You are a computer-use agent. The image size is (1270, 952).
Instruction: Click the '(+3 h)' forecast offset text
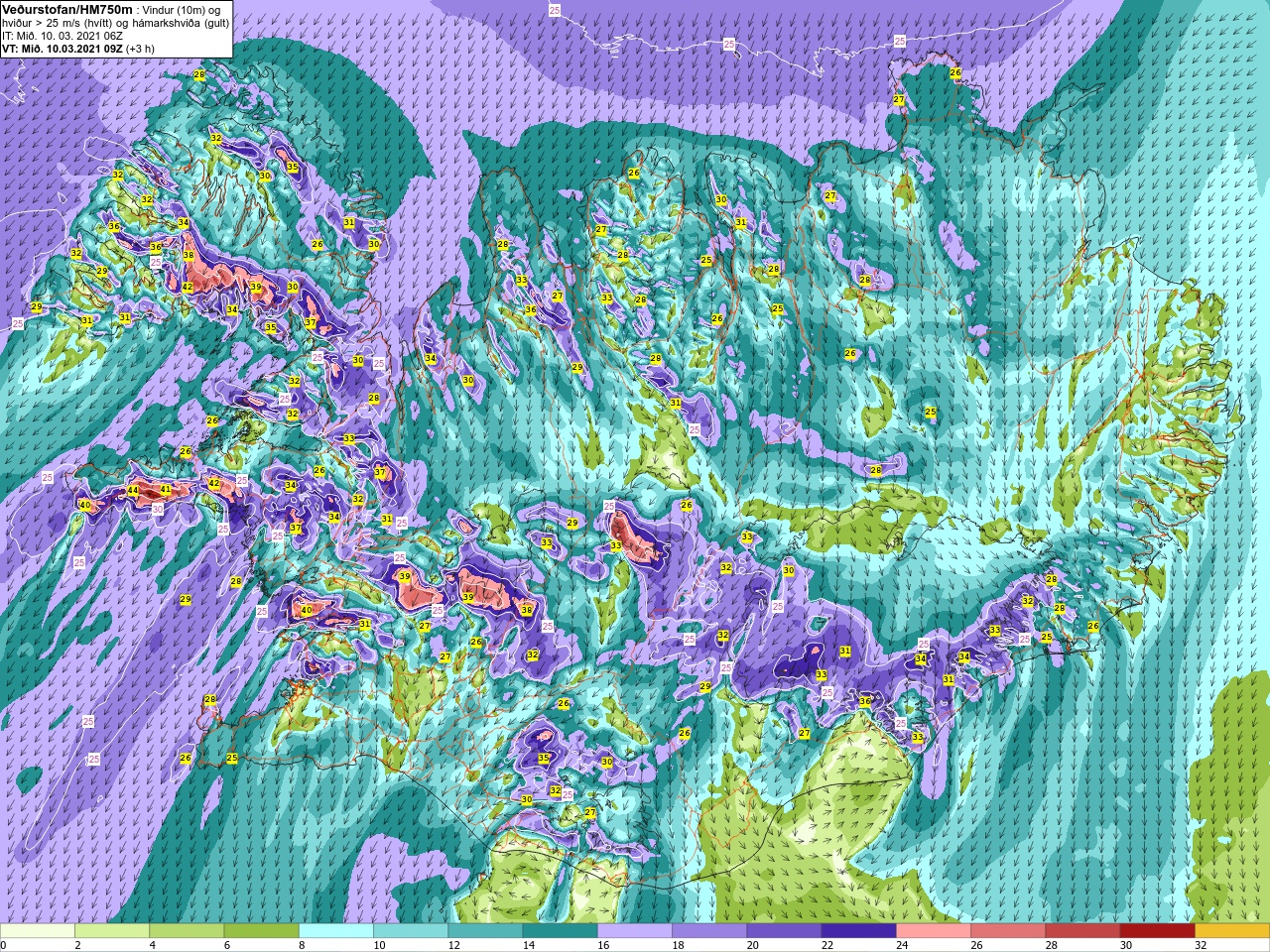coord(140,49)
